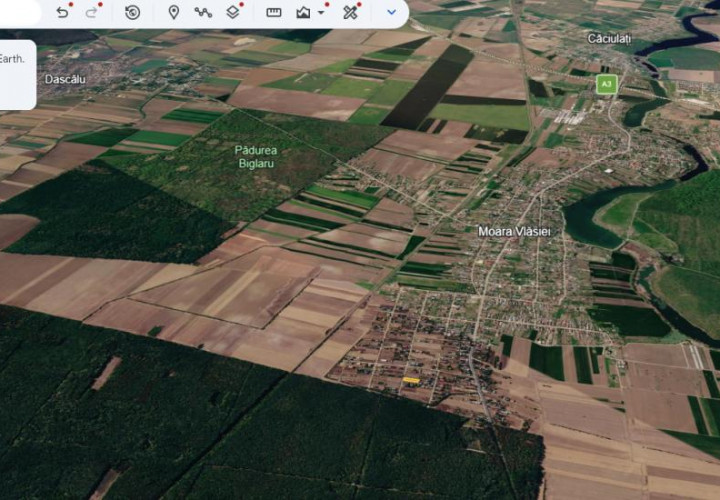
Task: Expand the blue chevron toolbar menu
Action: point(391,12)
